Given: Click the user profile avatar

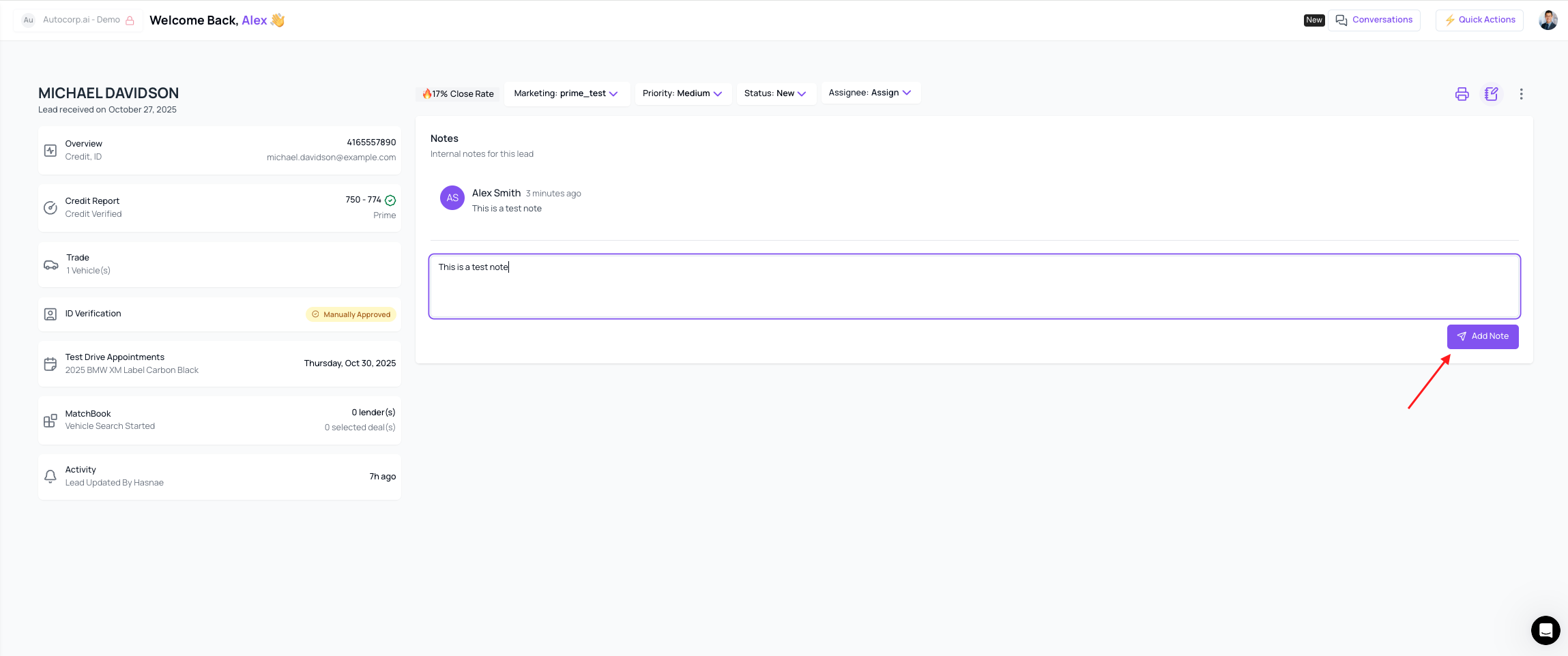Looking at the screenshot, I should pos(1548,20).
